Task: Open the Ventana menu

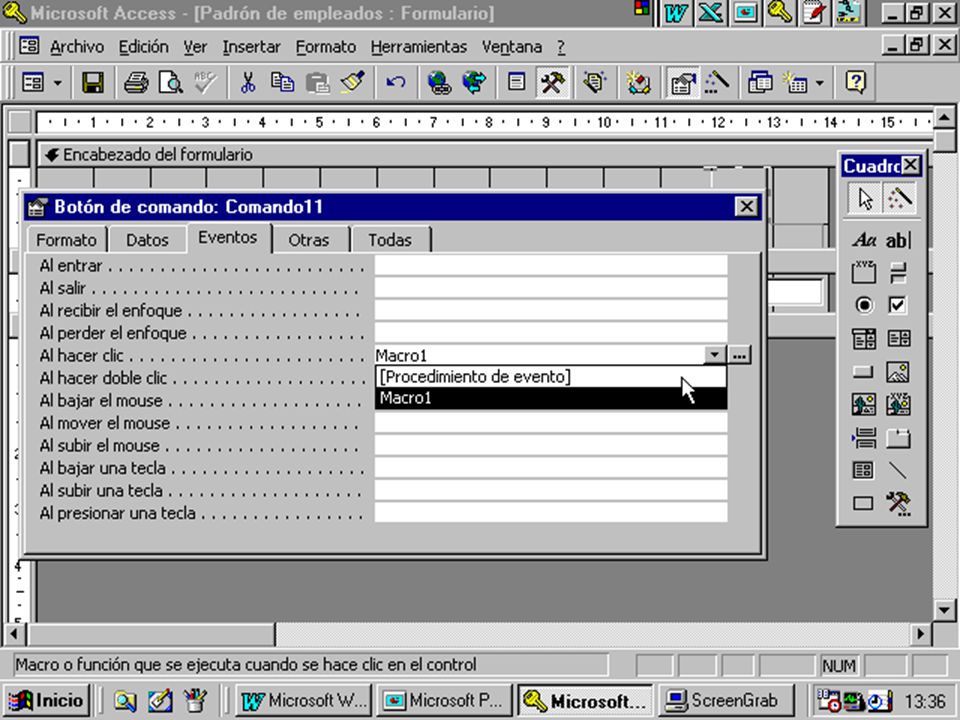Action: [x=512, y=47]
